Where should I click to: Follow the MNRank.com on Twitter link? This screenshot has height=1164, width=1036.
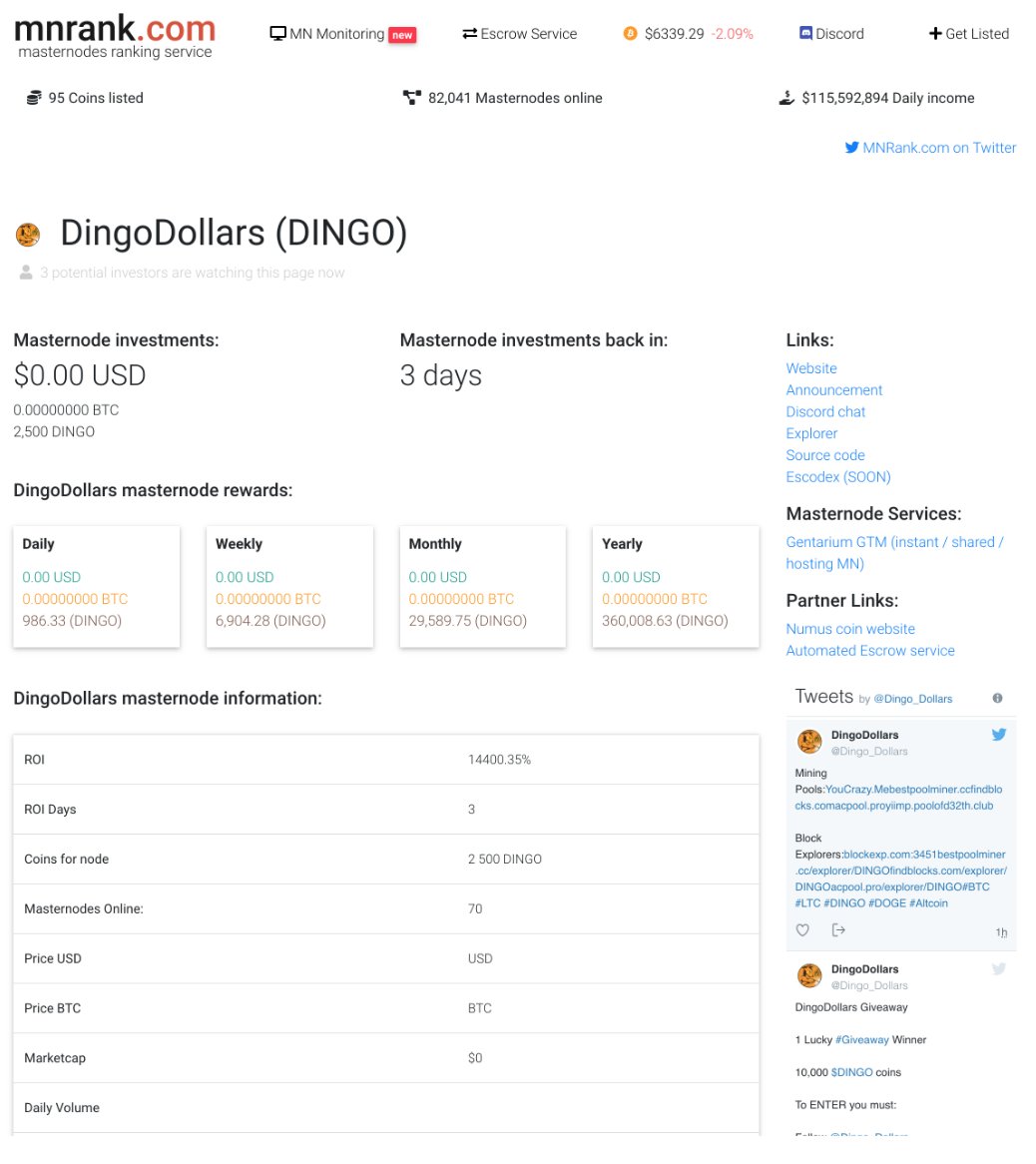click(929, 148)
